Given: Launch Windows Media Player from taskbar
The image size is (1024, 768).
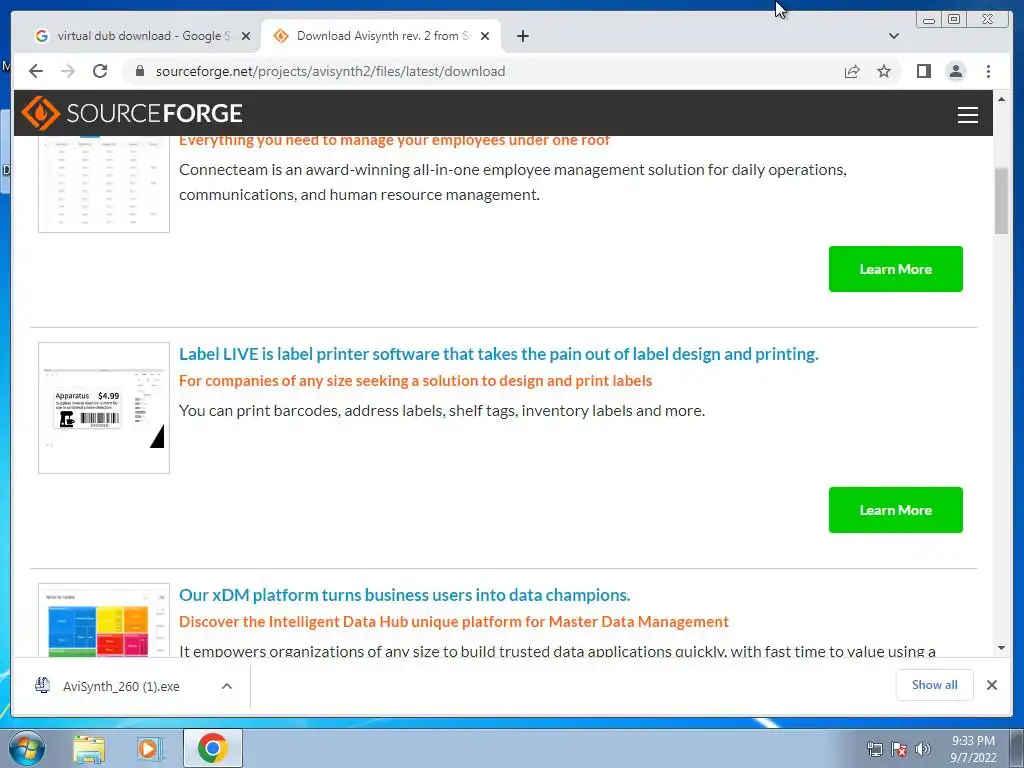Looking at the screenshot, I should click(150, 749).
